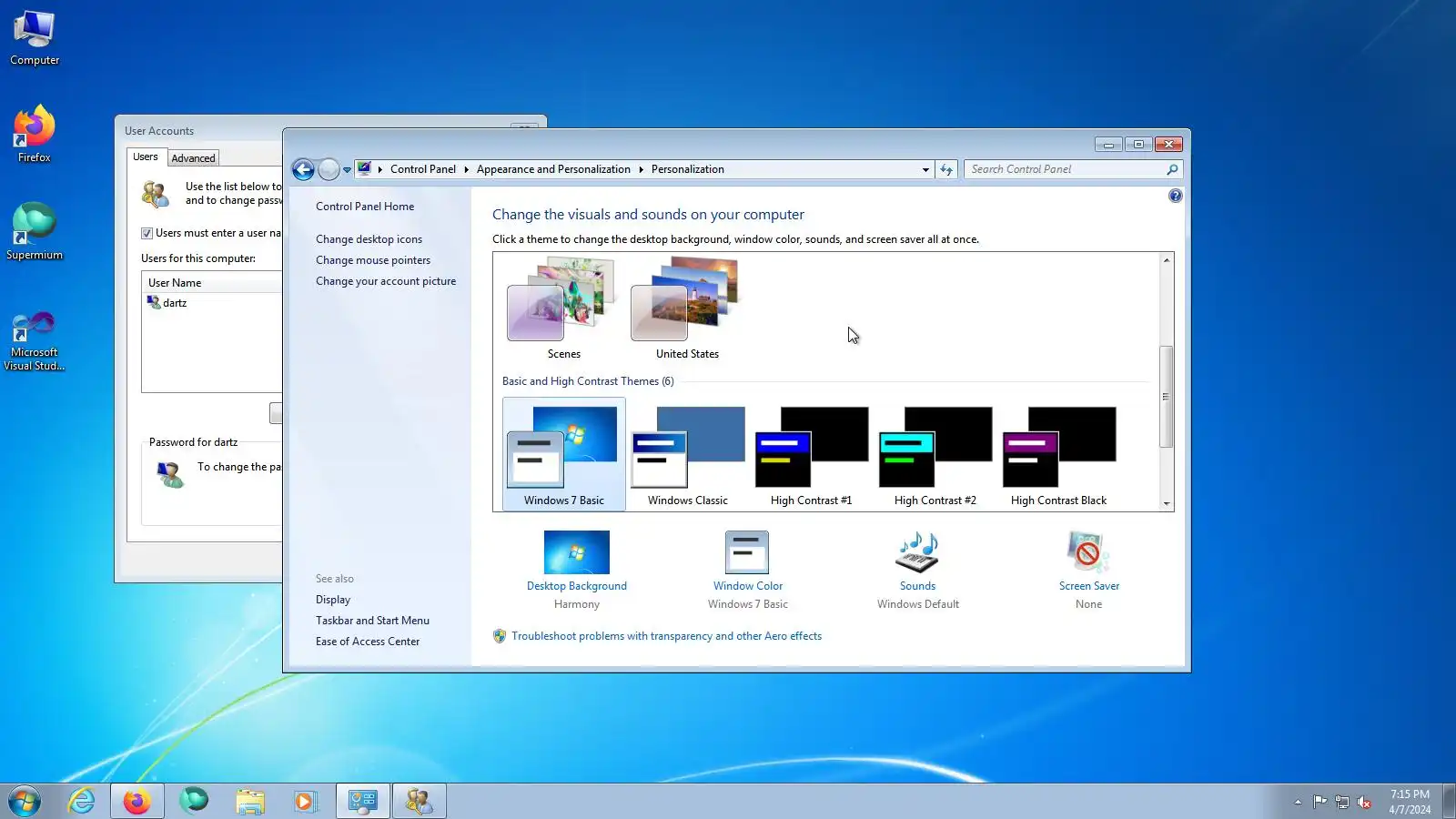
Task: Select the United States theme
Action: coord(687,308)
